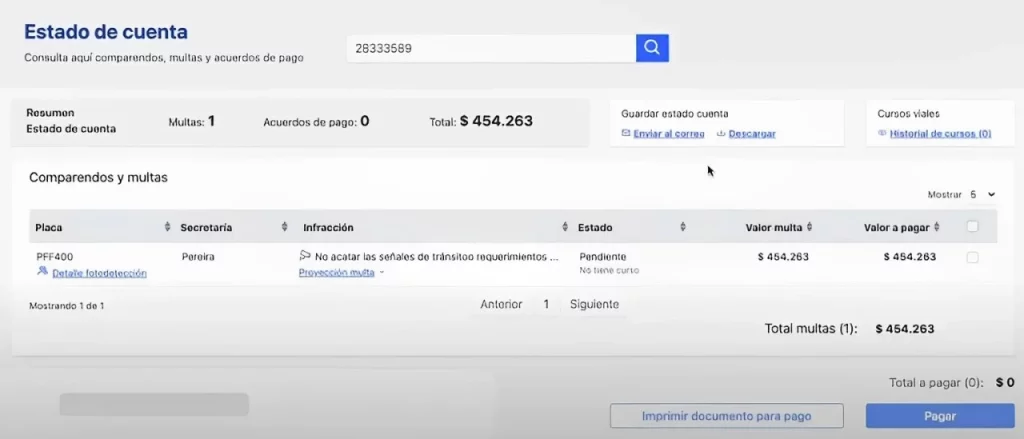Sort by Estado column arrows
1024x439 pixels.
coord(683,227)
